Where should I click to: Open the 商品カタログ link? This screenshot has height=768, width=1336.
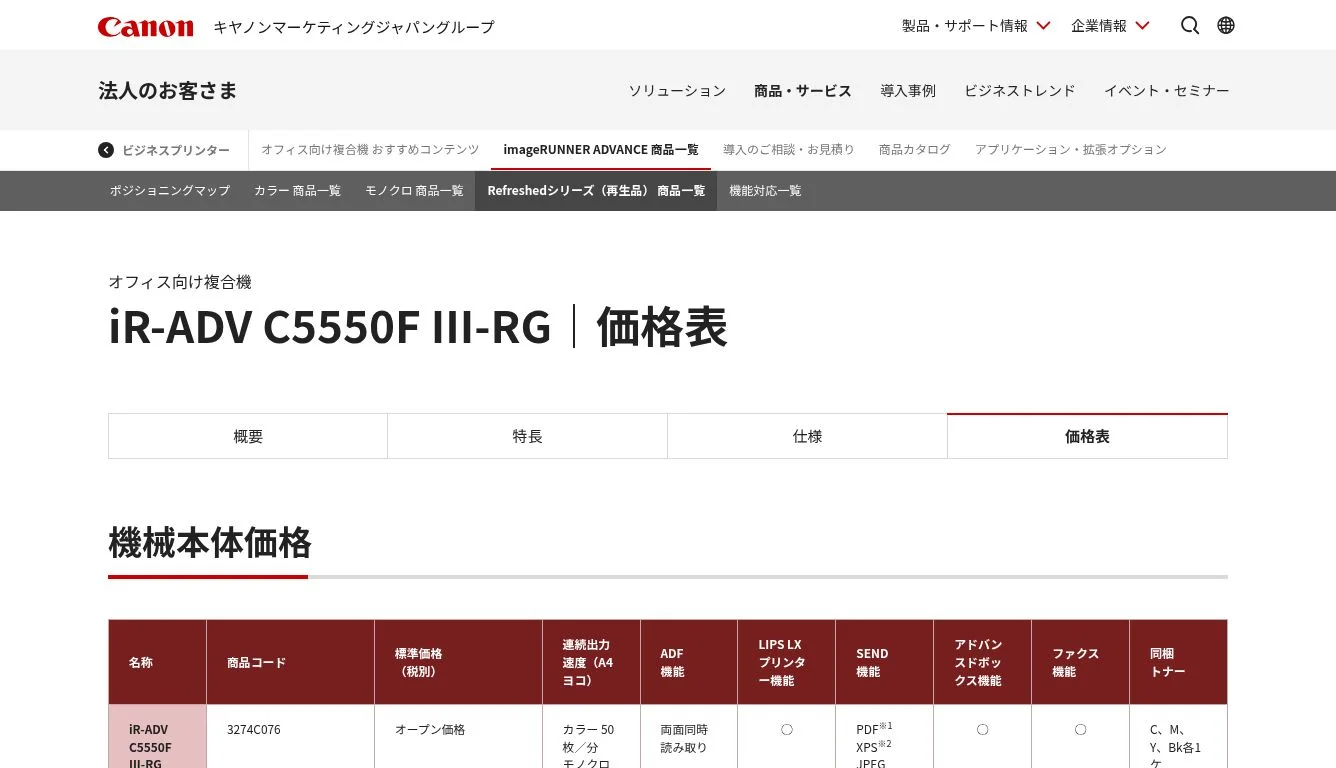point(915,150)
